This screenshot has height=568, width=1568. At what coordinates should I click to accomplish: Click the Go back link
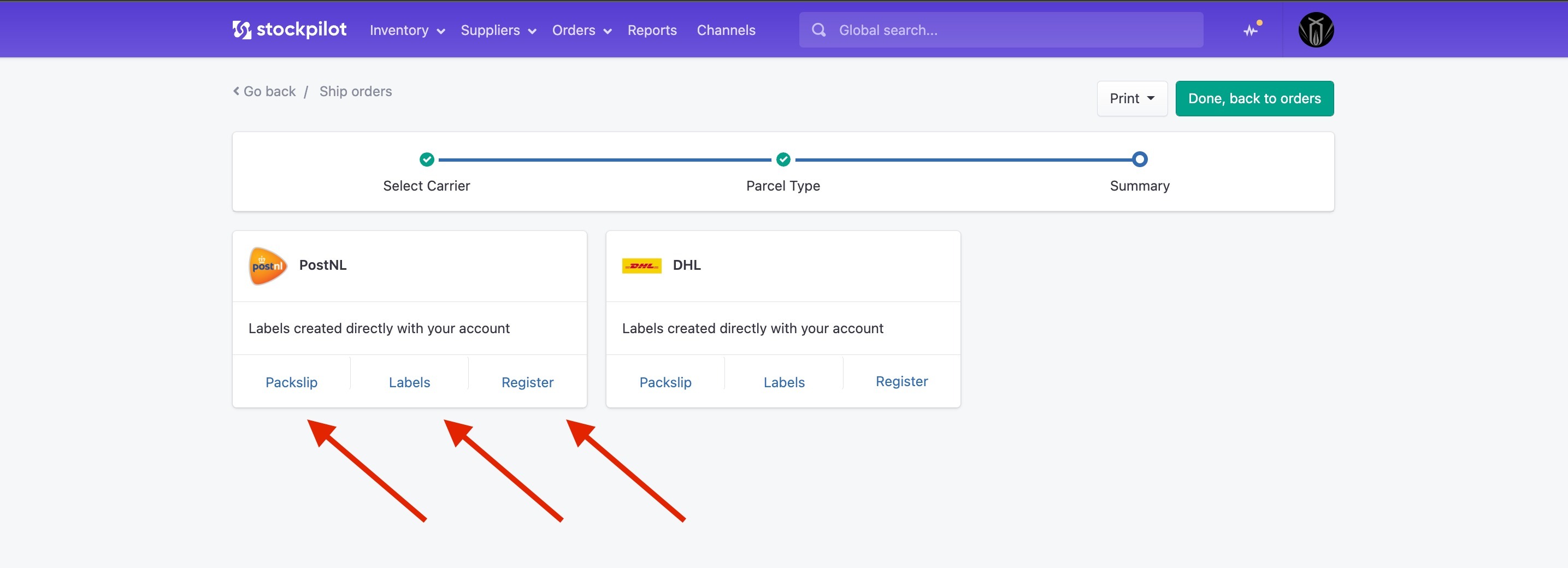(264, 91)
